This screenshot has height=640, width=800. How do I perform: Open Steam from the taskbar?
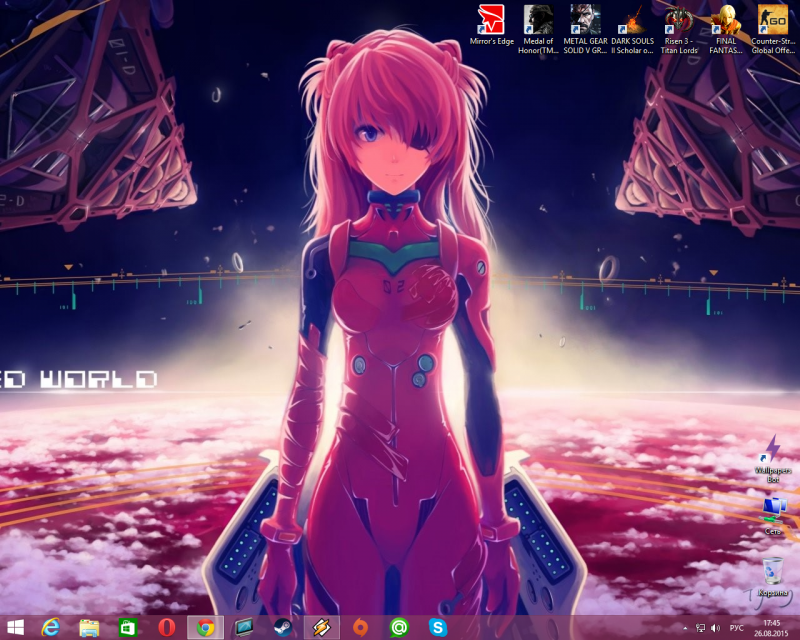(283, 627)
